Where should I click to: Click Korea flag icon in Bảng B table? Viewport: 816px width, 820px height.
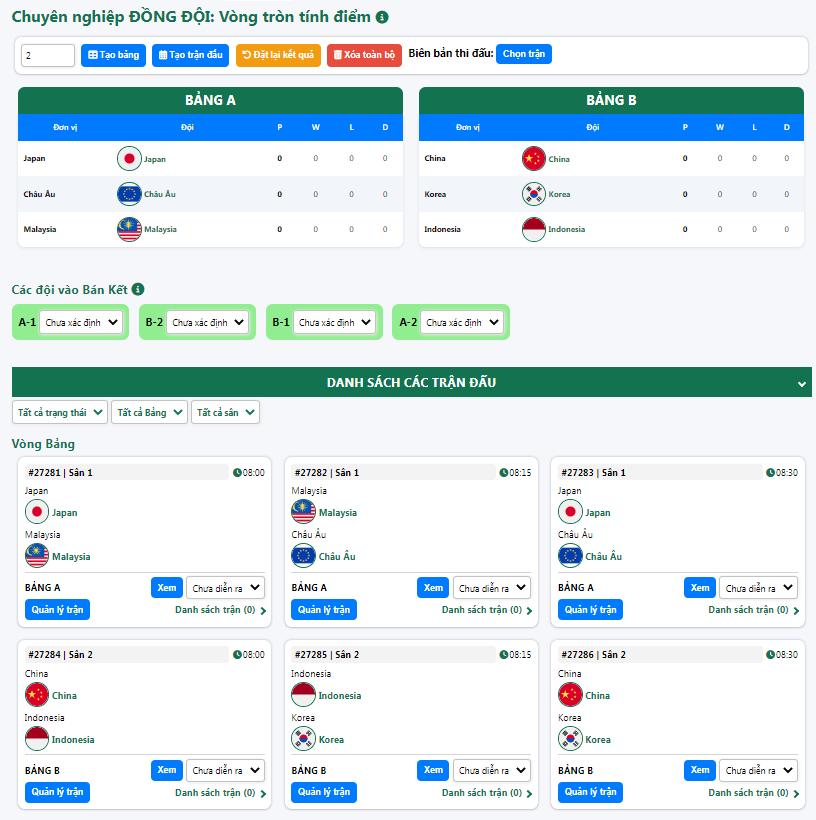534,194
